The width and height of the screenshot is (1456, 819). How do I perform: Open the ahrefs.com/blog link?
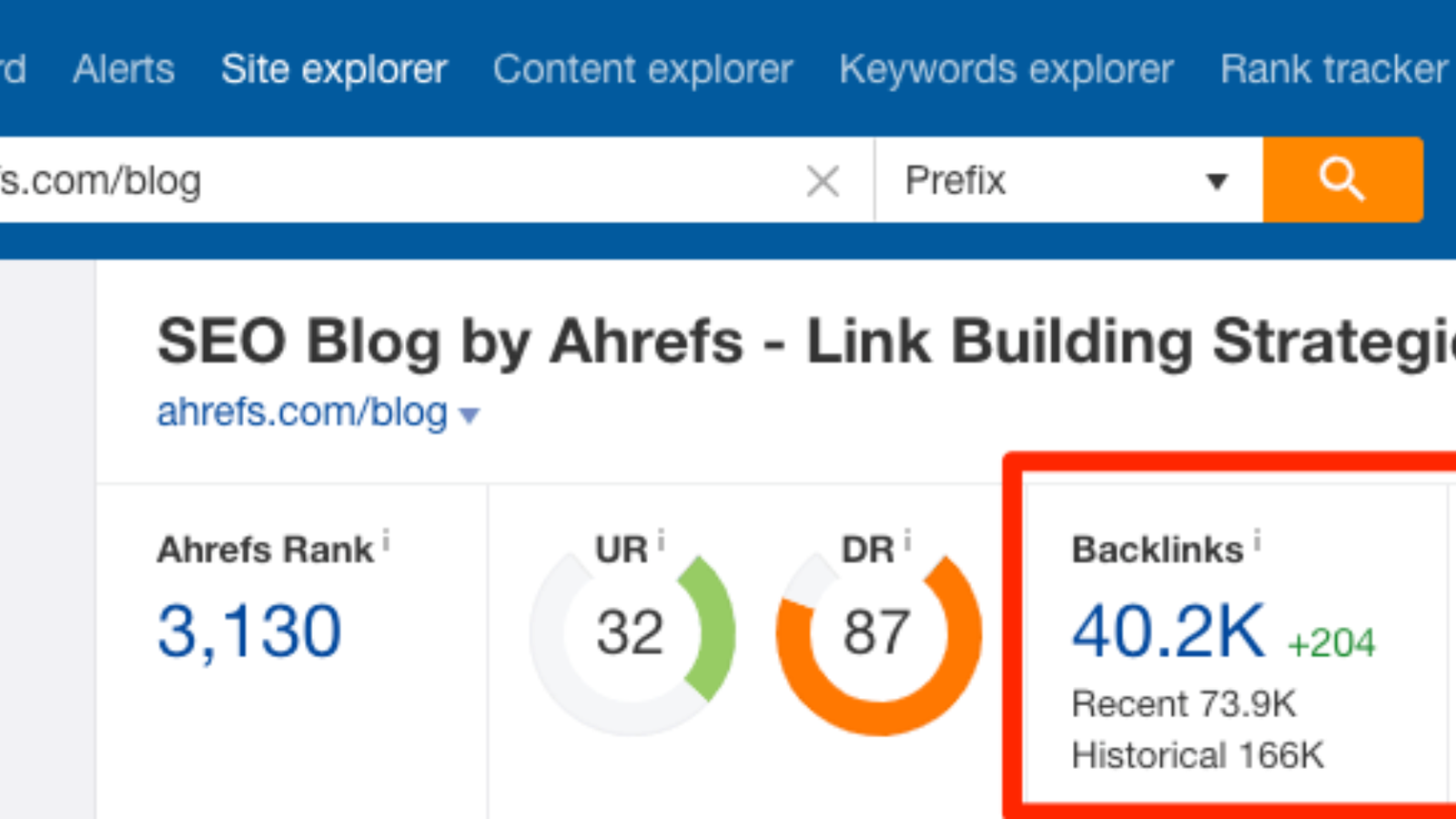(x=302, y=412)
